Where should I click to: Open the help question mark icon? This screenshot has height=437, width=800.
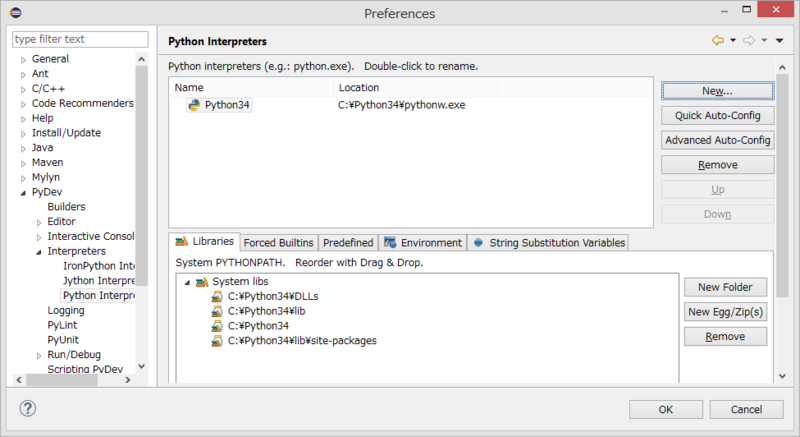click(x=28, y=408)
